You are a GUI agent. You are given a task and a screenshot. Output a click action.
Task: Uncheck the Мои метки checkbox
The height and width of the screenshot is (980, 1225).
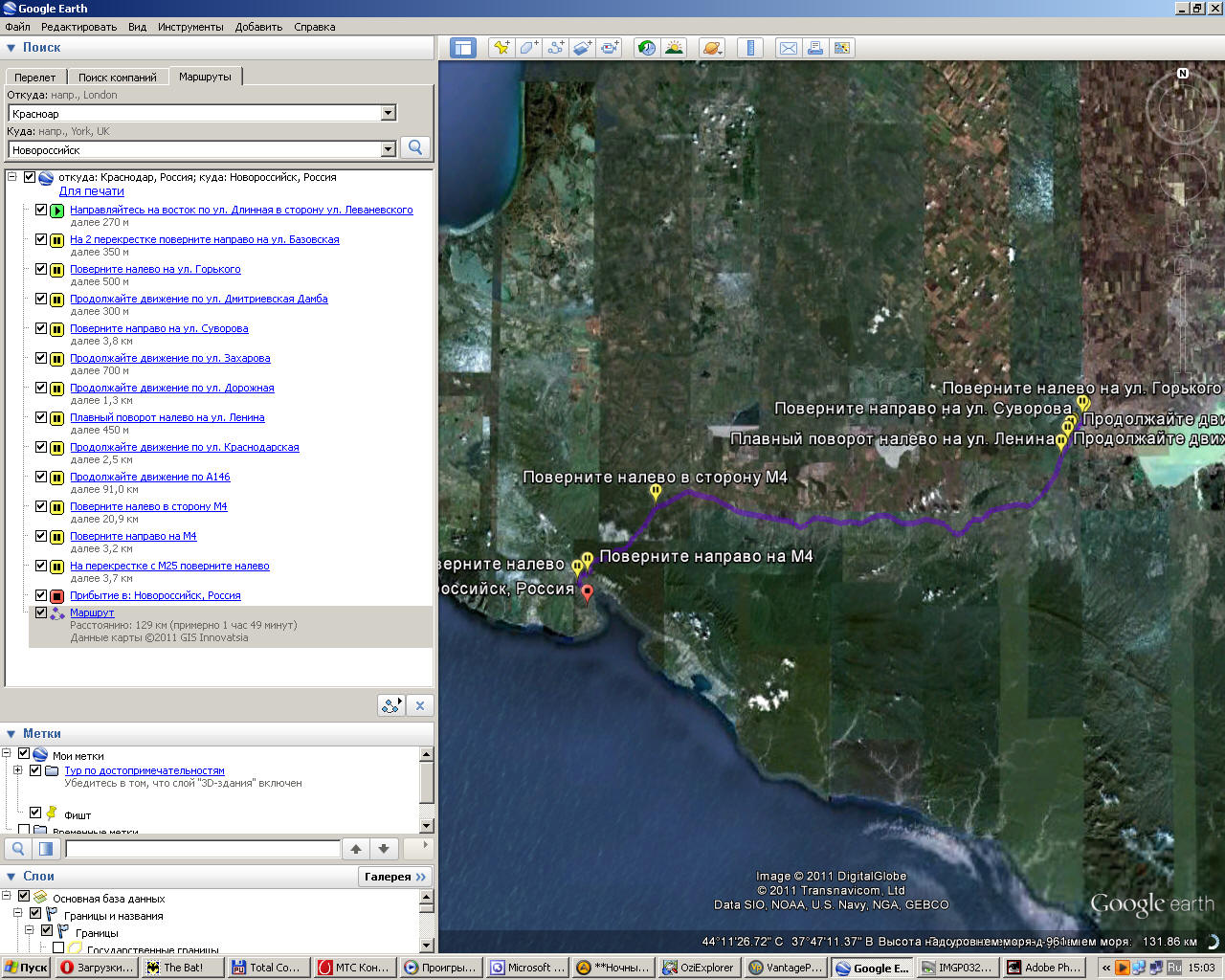(24, 754)
